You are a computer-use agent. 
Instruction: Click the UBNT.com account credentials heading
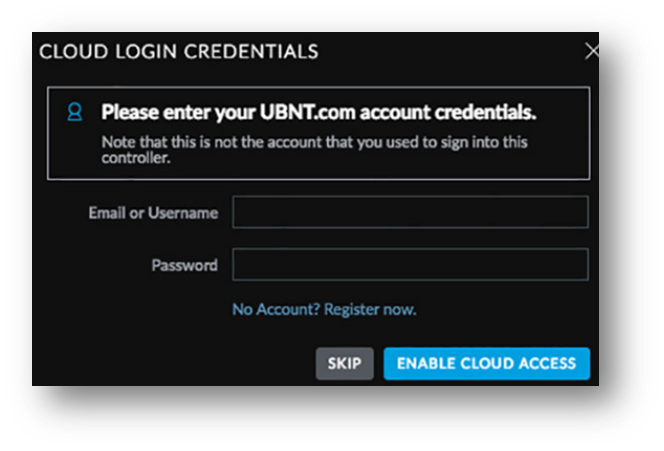point(319,112)
